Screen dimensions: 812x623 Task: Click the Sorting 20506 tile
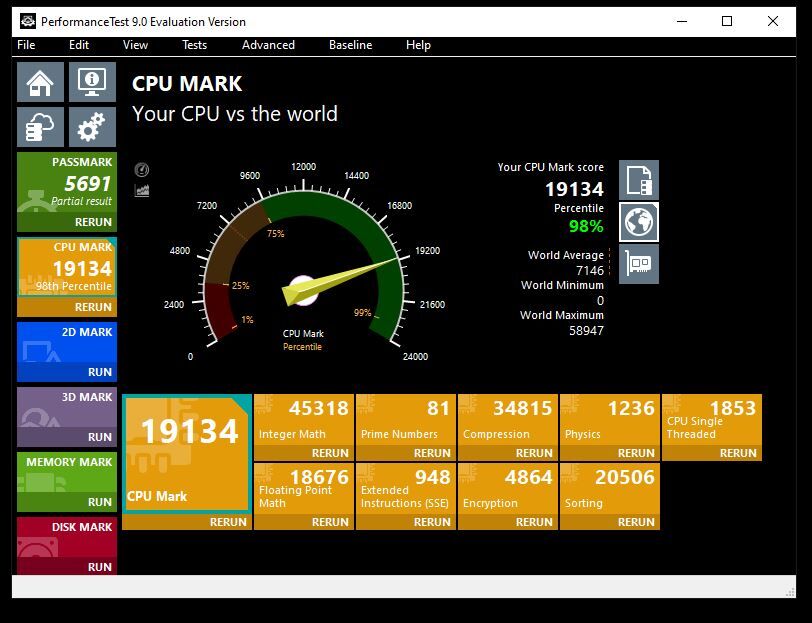610,489
